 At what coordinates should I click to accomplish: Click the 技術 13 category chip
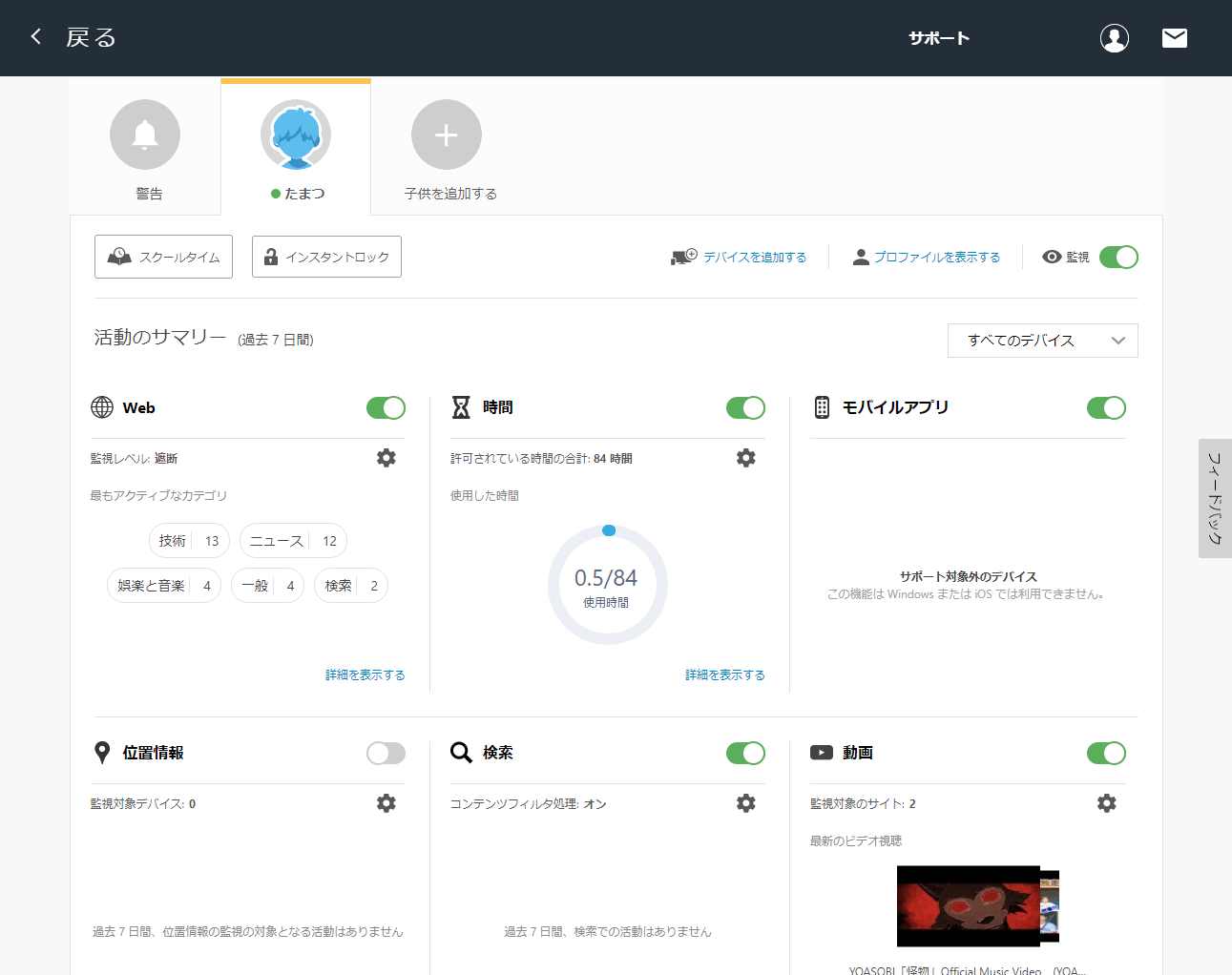tap(189, 541)
